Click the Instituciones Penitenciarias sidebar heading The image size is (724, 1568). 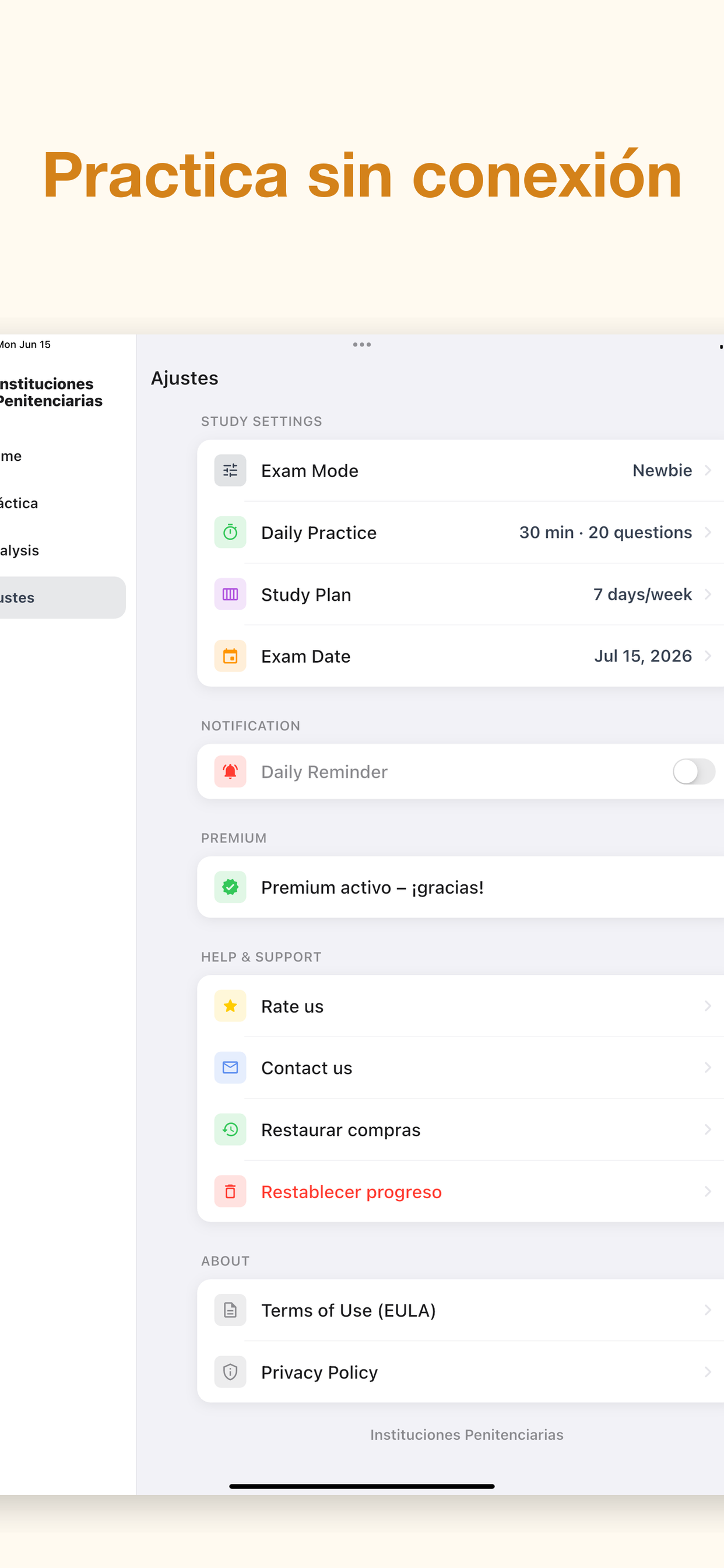pyautogui.click(x=51, y=392)
